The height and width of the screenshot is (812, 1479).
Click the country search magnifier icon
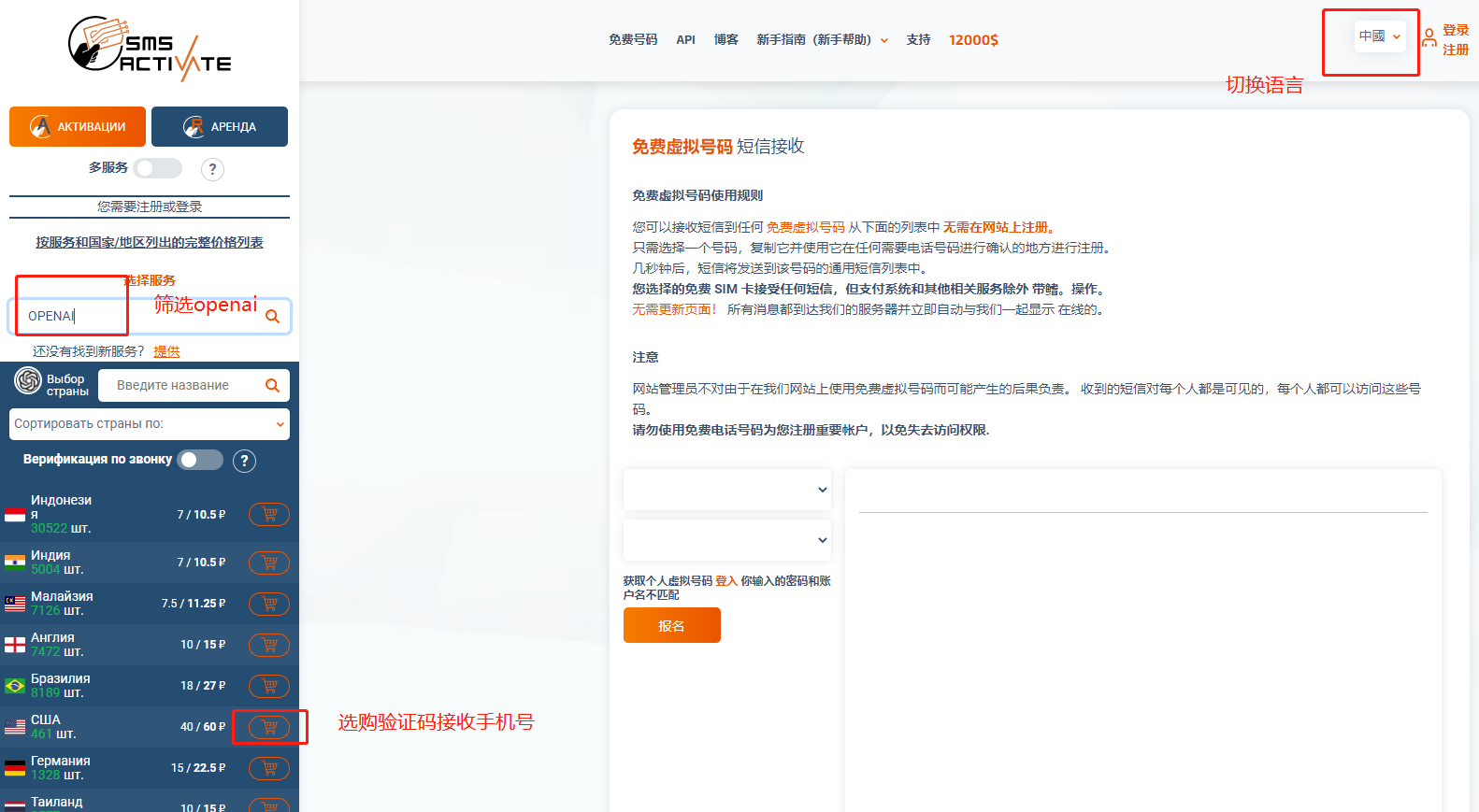pyautogui.click(x=272, y=385)
